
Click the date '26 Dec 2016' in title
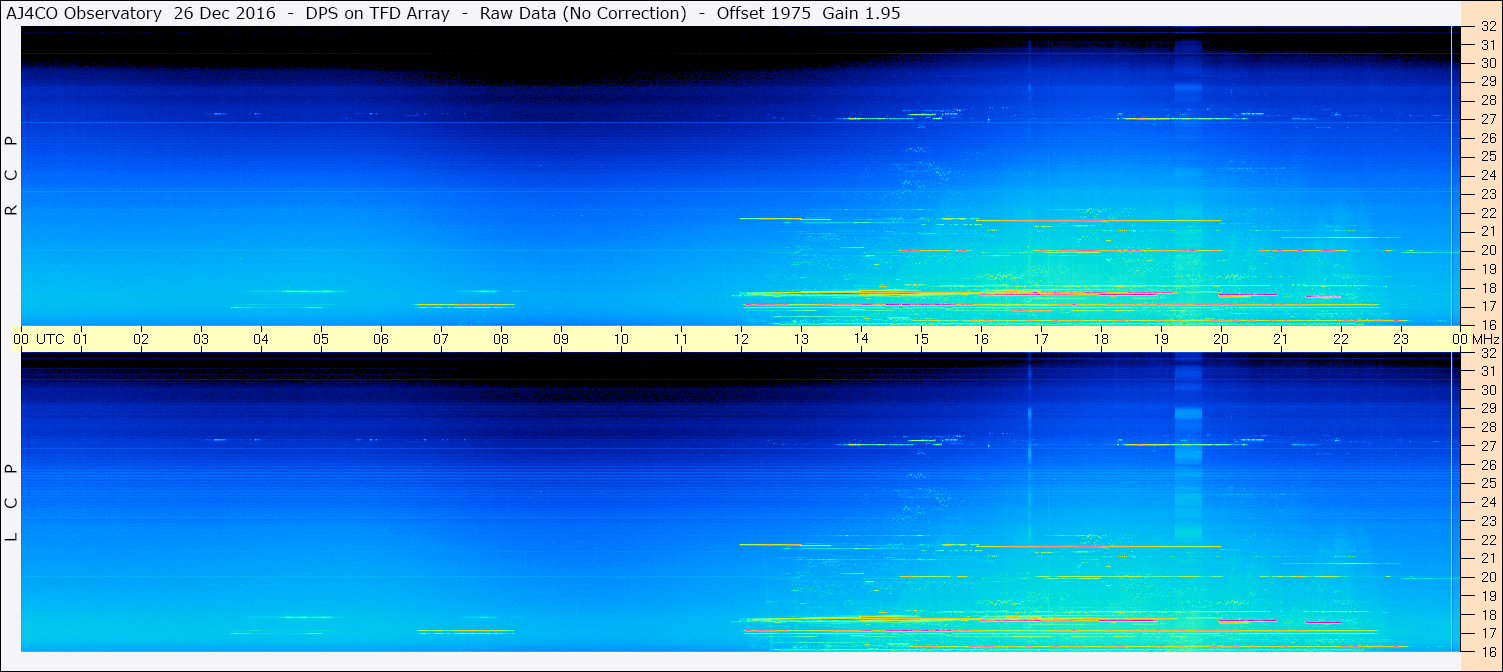[x=225, y=13]
